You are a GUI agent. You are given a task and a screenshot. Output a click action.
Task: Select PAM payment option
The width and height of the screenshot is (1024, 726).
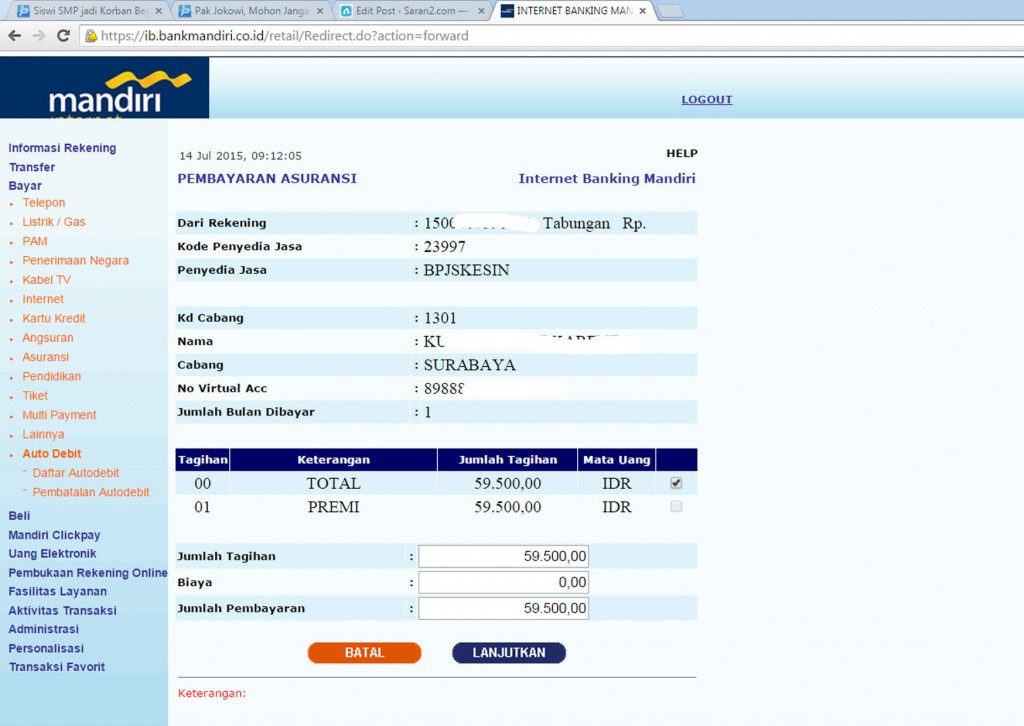click(x=35, y=242)
